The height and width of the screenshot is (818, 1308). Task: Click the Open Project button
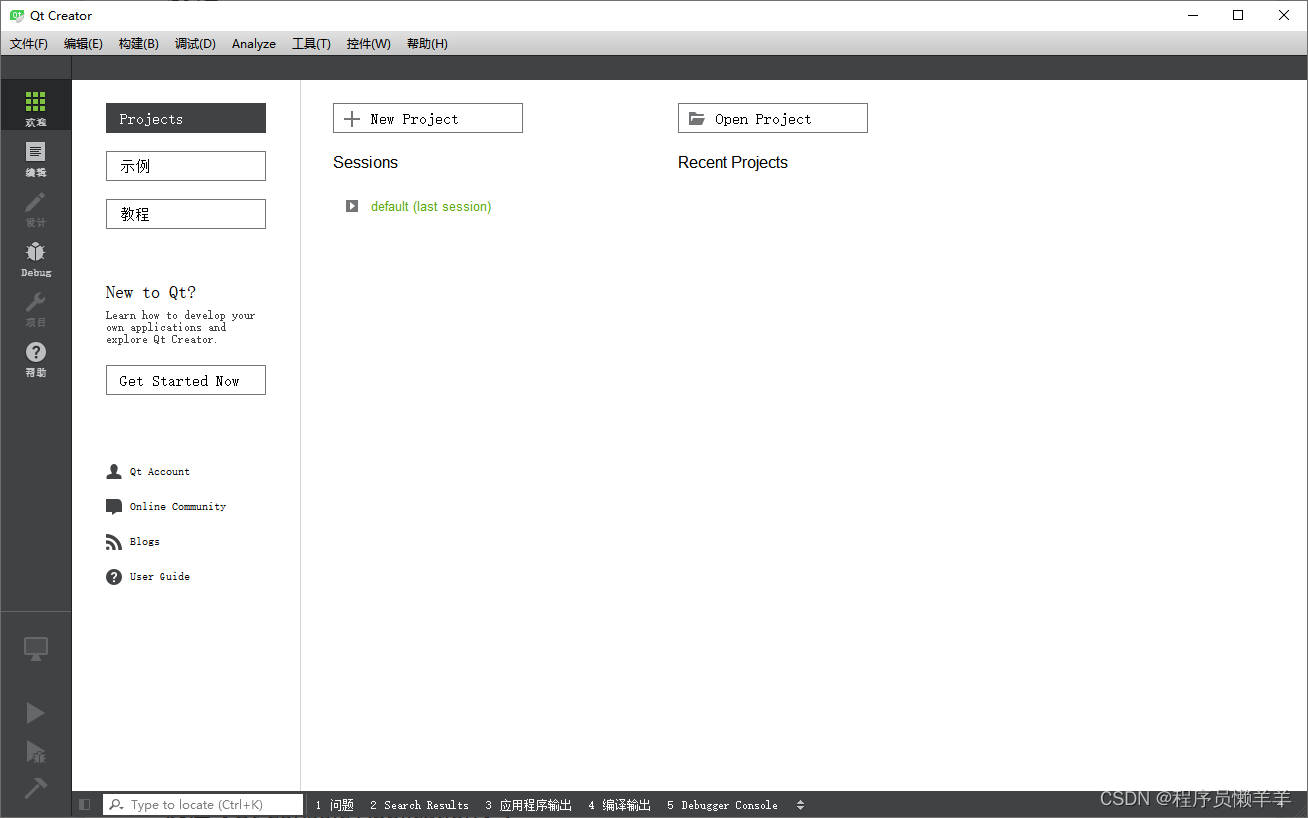click(x=773, y=118)
